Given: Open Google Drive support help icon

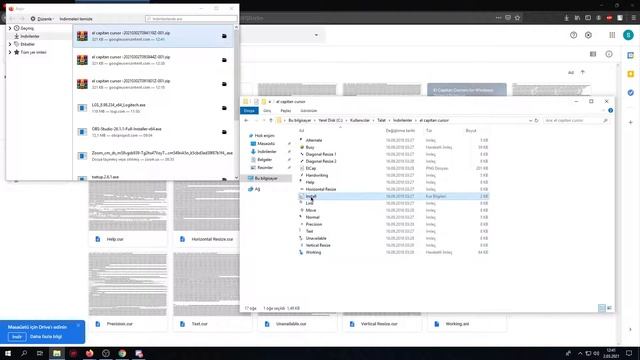Looking at the screenshot, I should coord(573,35).
